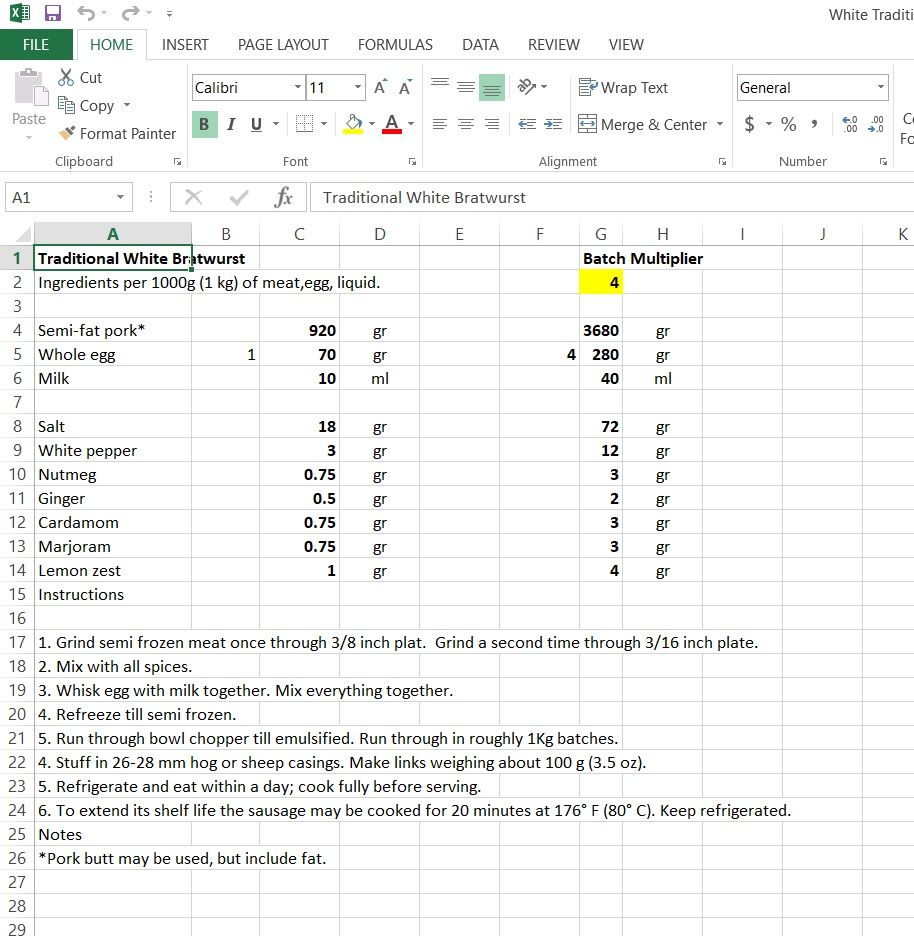This screenshot has height=936, width=914.
Task: Select the Format Painter brush
Action: tap(66, 133)
